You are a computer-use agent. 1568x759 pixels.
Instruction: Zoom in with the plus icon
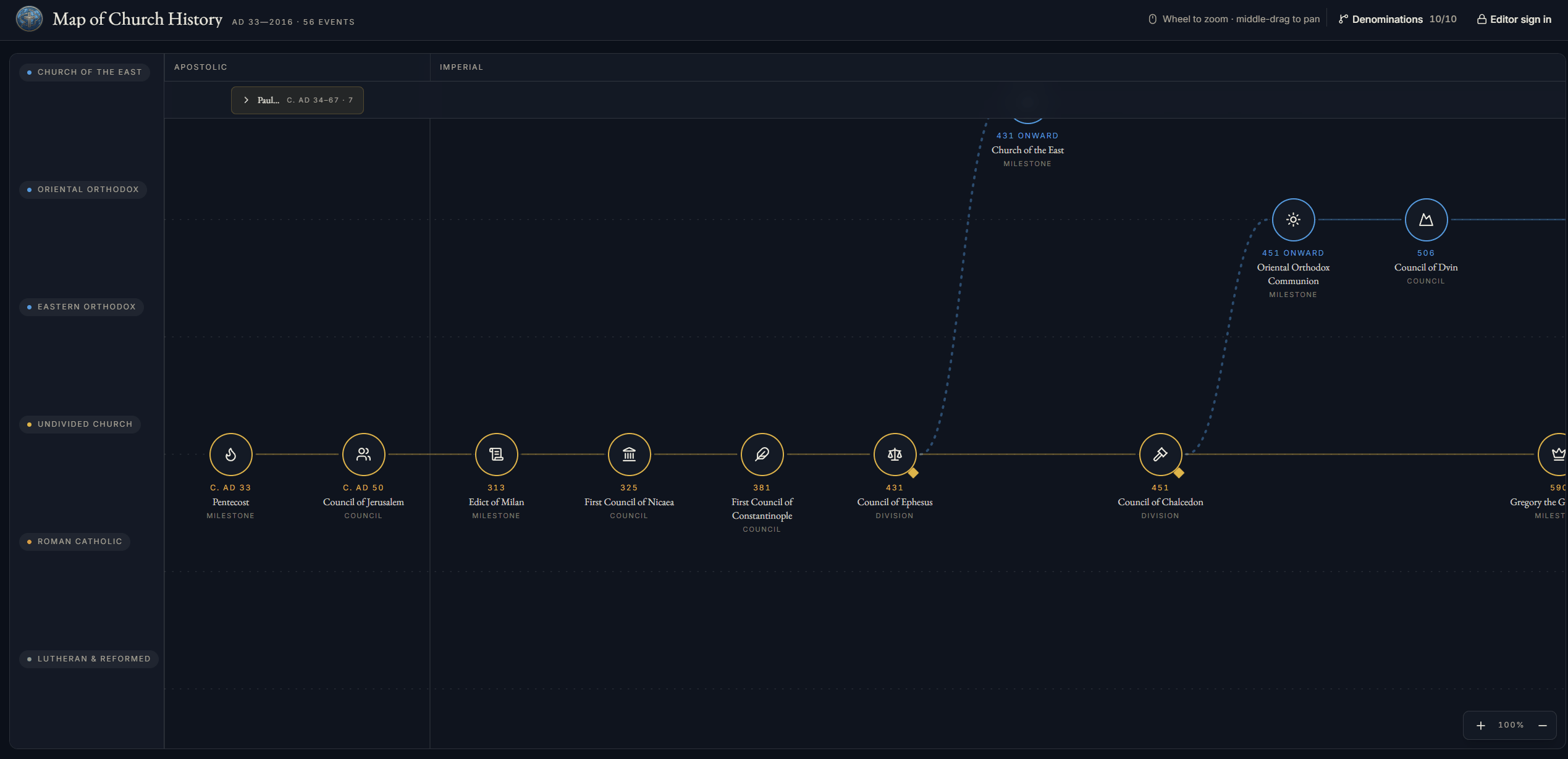coord(1481,726)
